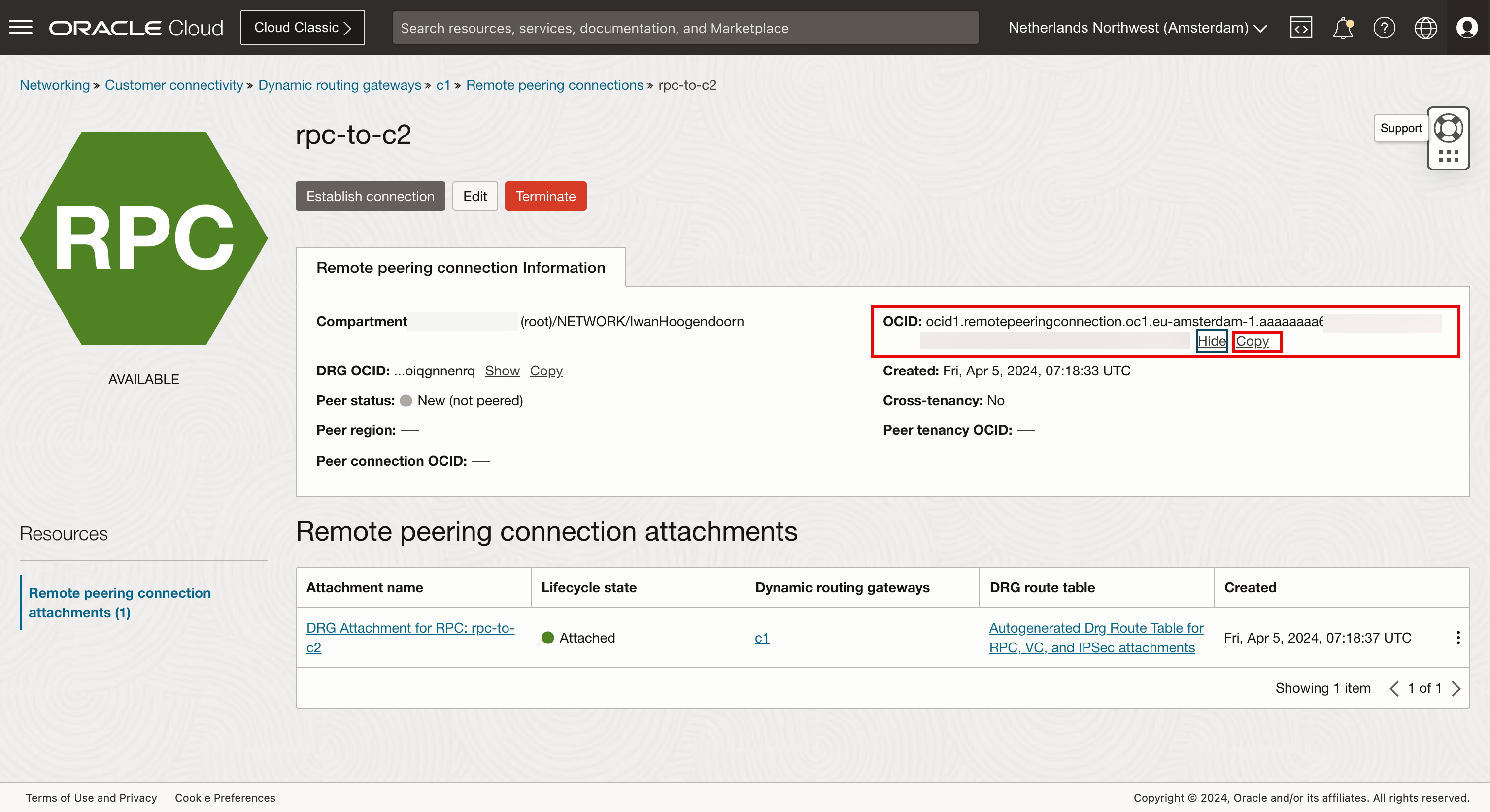The width and height of the screenshot is (1490, 812).
Task: Select Remote peering connection attachments resource
Action: pyautogui.click(x=119, y=602)
